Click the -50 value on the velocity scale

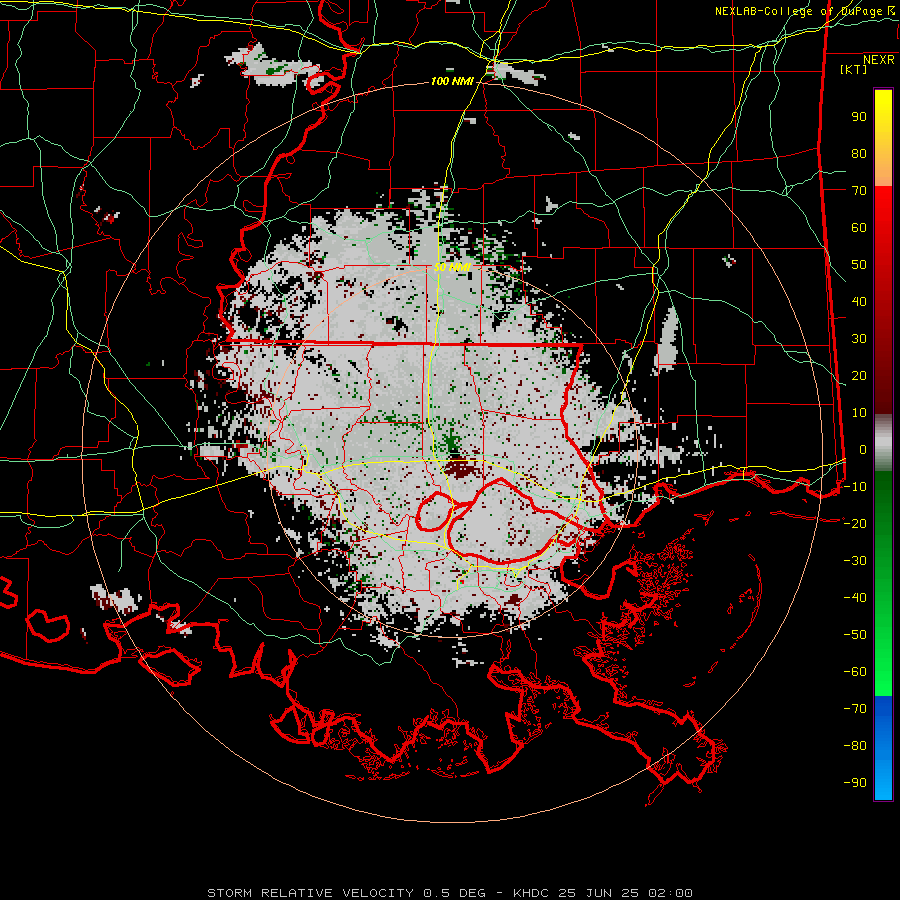855,635
